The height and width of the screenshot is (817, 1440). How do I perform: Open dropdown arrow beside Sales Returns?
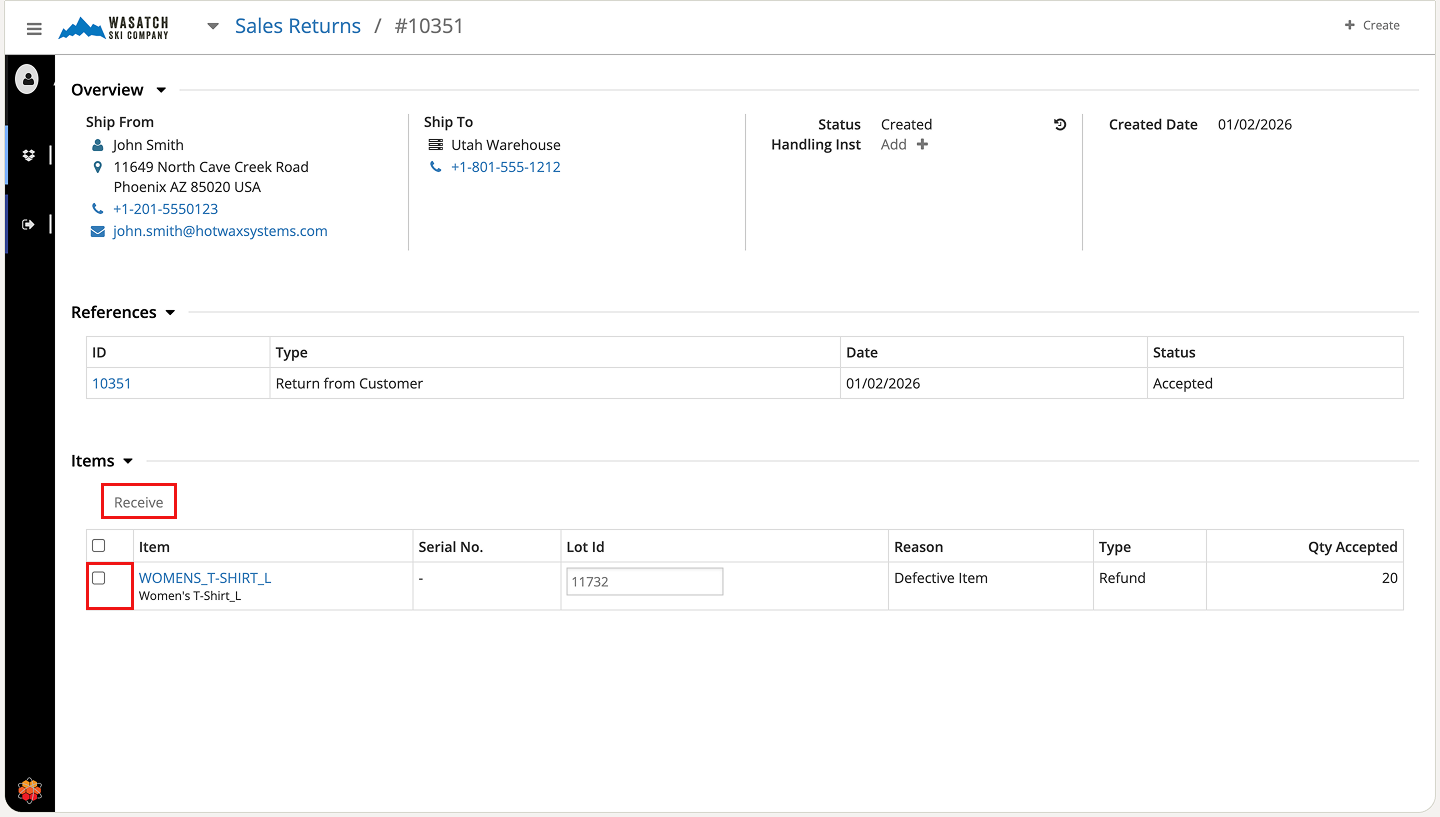pos(212,27)
